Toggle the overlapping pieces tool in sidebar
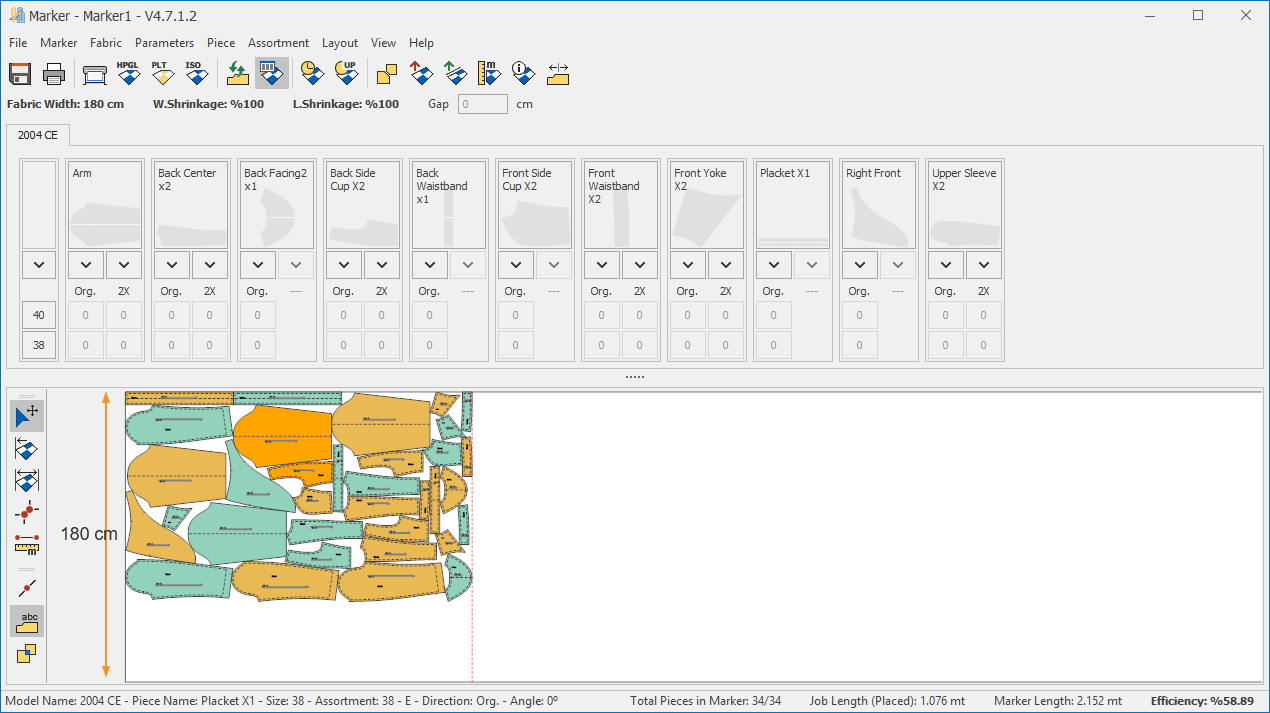The image size is (1270, 713). point(28,654)
